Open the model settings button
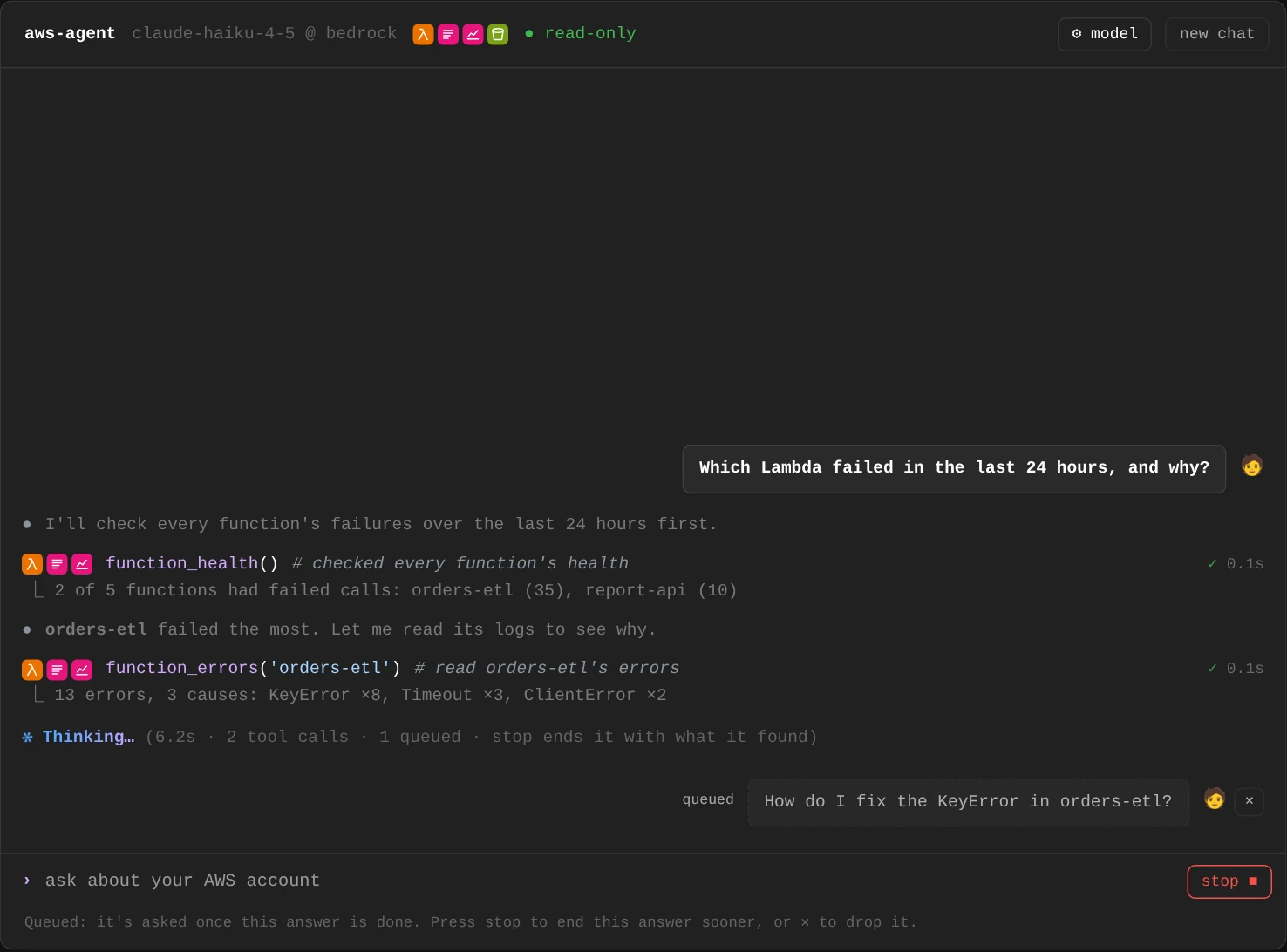 pos(1105,34)
